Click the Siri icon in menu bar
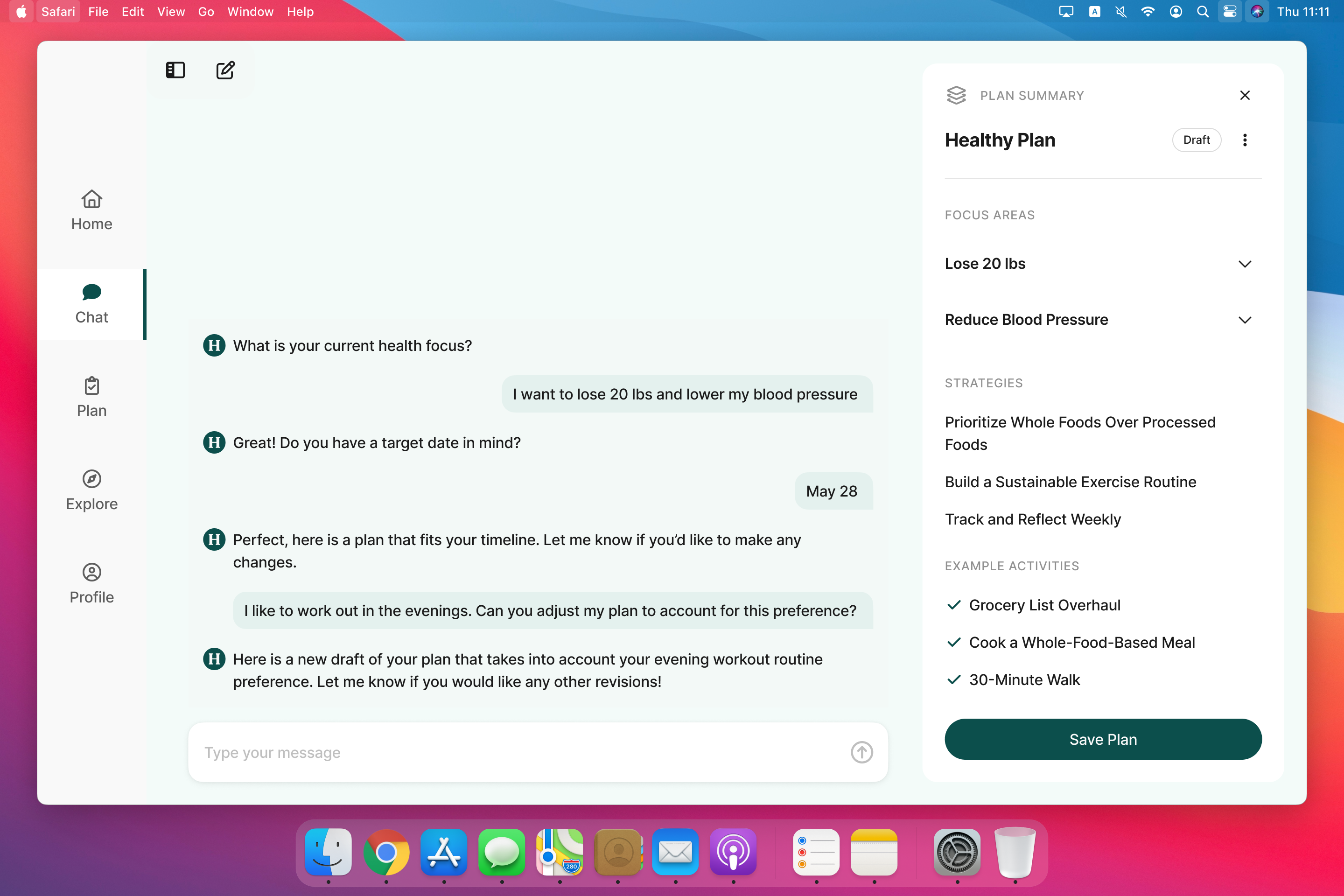This screenshot has width=1344, height=896. point(1257,11)
